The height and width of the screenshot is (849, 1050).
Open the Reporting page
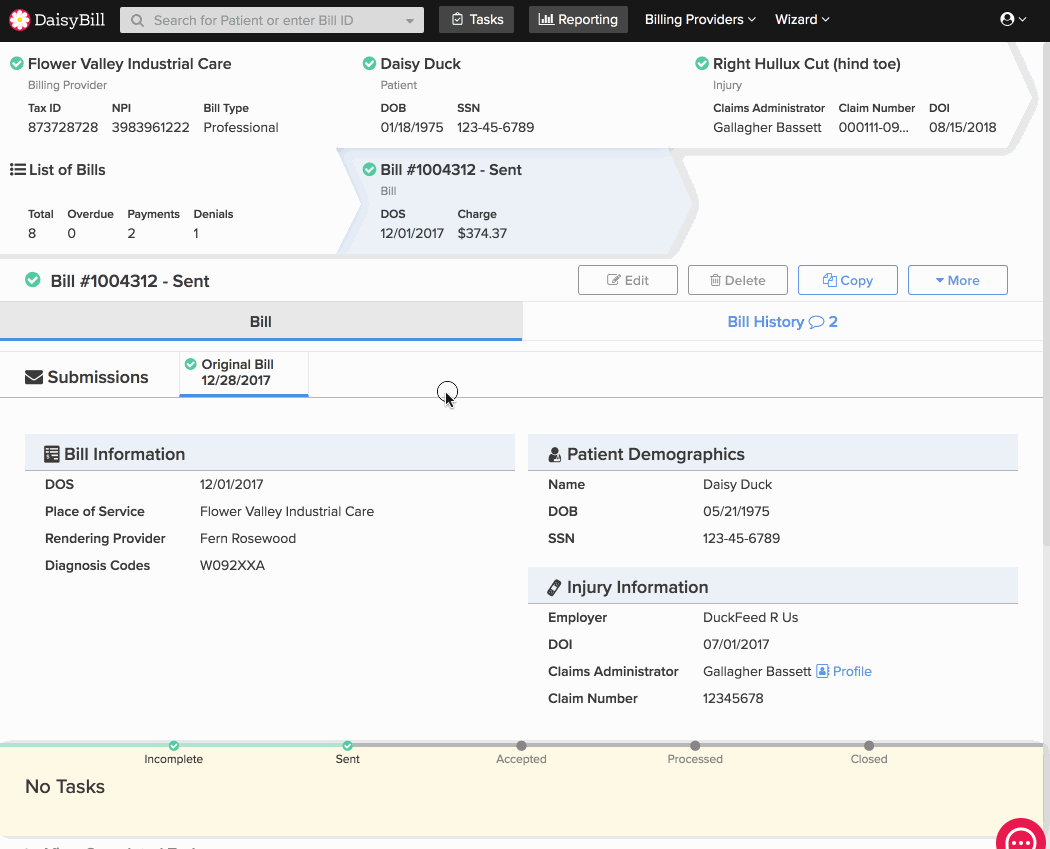pyautogui.click(x=578, y=19)
